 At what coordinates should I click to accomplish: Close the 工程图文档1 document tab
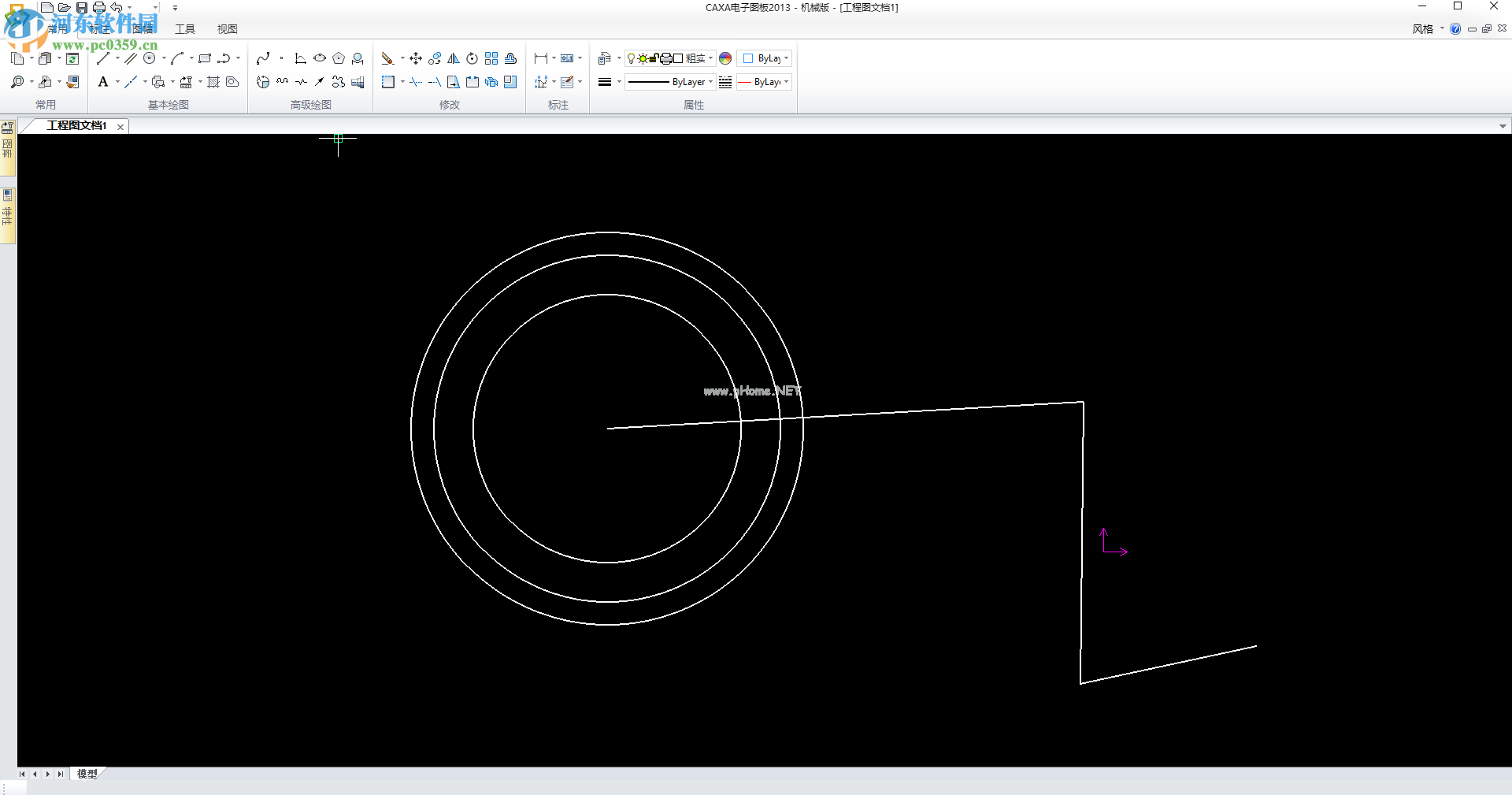coord(120,127)
